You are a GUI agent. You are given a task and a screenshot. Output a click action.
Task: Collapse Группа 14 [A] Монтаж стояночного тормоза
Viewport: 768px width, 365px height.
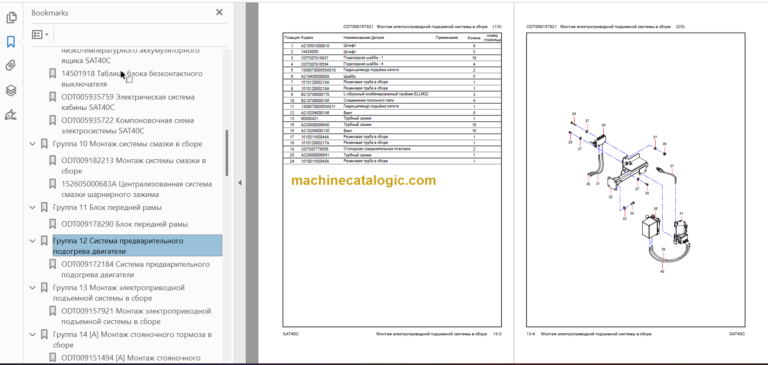pos(33,335)
